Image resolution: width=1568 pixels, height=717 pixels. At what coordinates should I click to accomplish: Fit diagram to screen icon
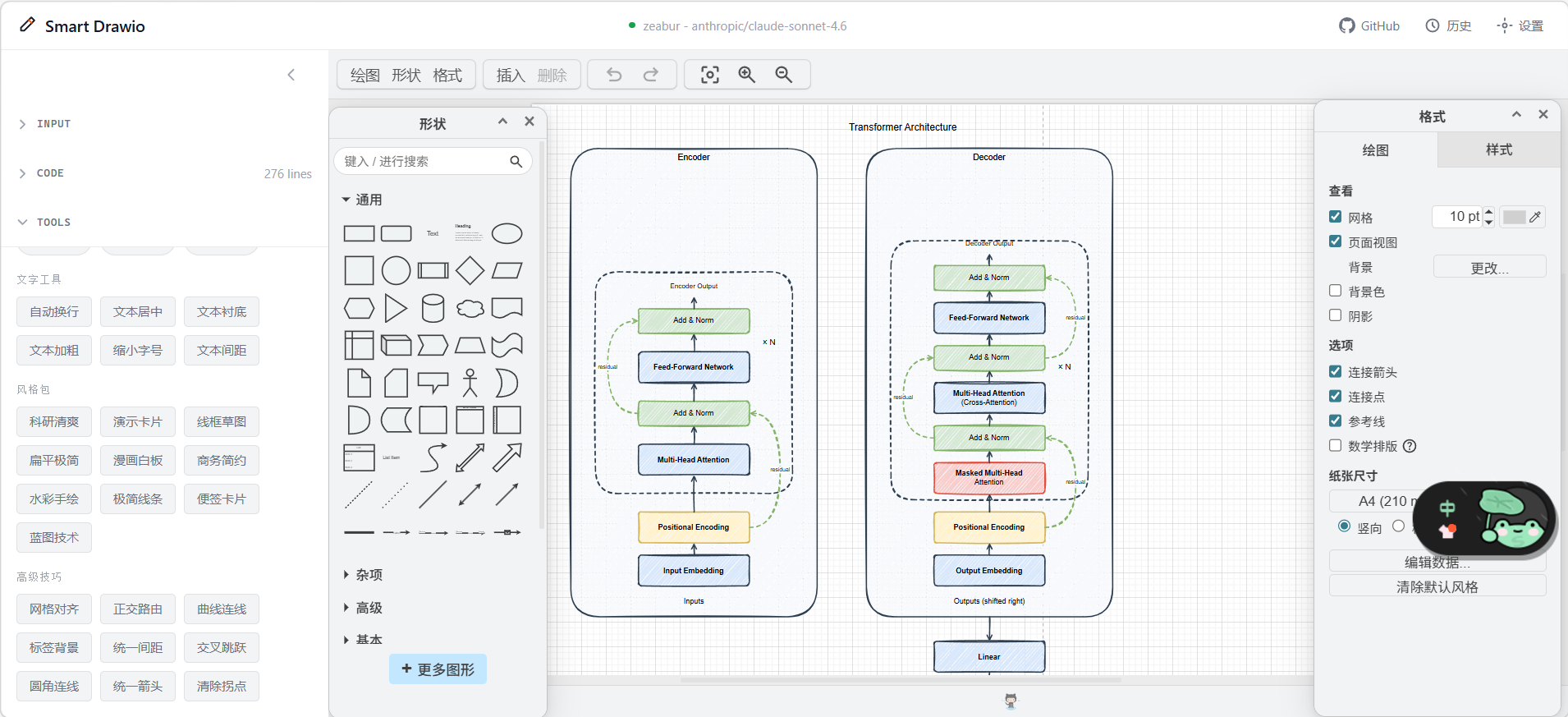click(710, 75)
